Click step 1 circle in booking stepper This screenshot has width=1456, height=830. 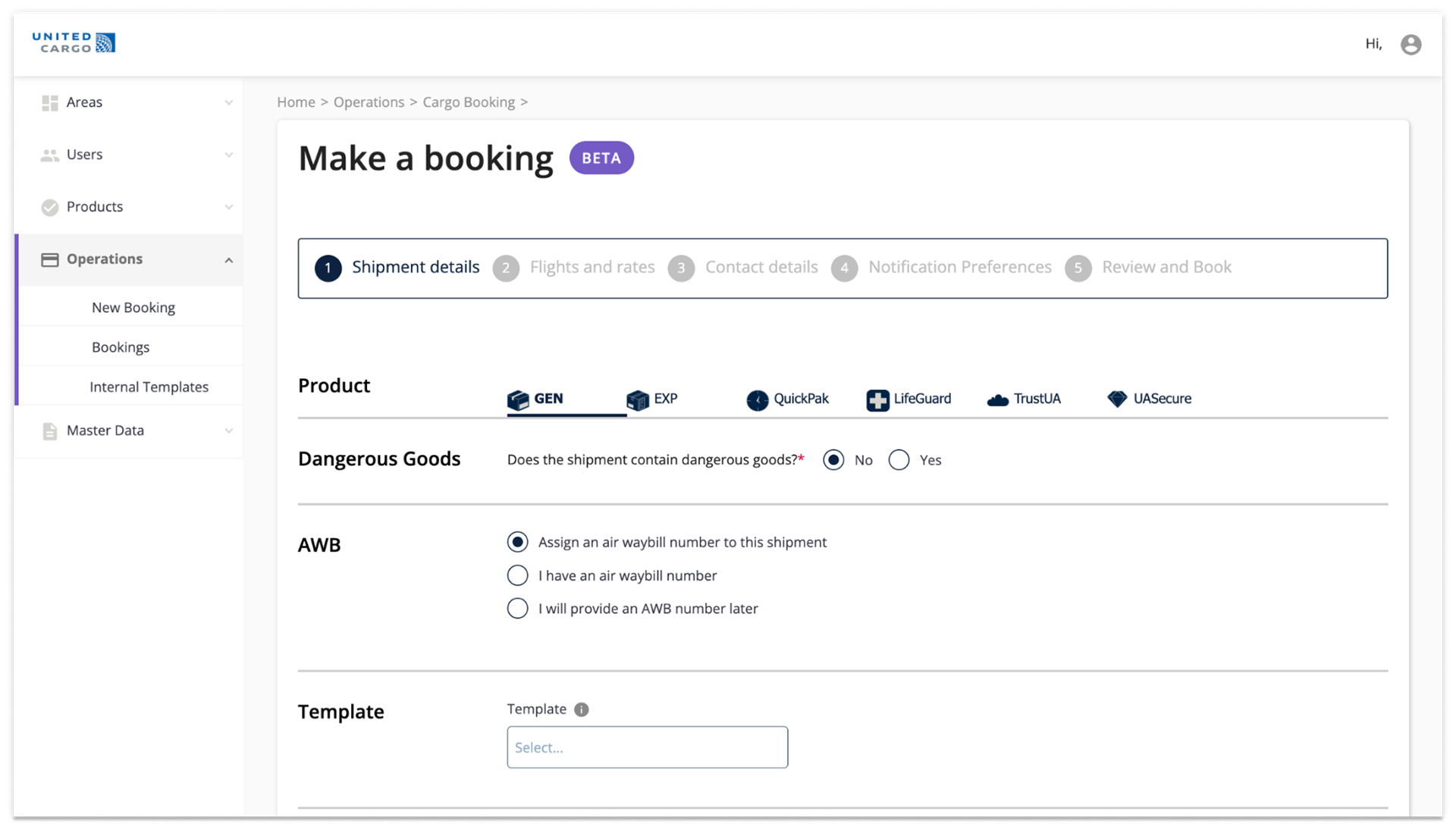pos(328,268)
